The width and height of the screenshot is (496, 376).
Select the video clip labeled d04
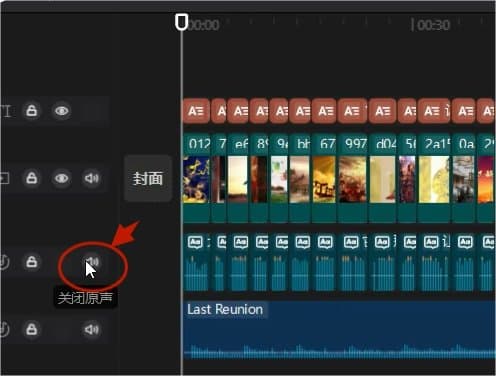(x=383, y=177)
